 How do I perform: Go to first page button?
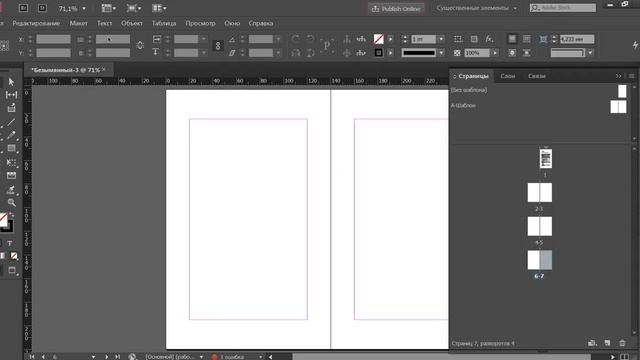point(32,357)
